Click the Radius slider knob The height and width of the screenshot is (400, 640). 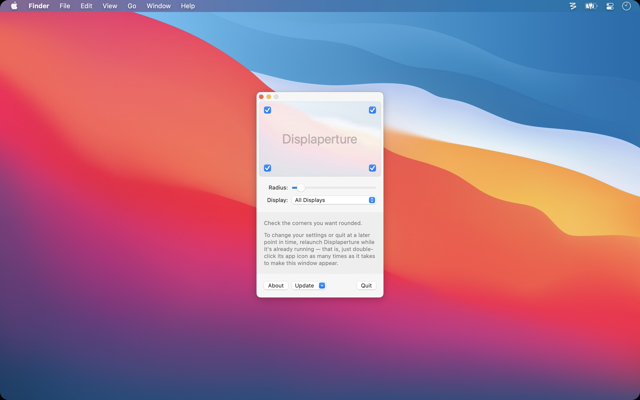pyautogui.click(x=301, y=188)
